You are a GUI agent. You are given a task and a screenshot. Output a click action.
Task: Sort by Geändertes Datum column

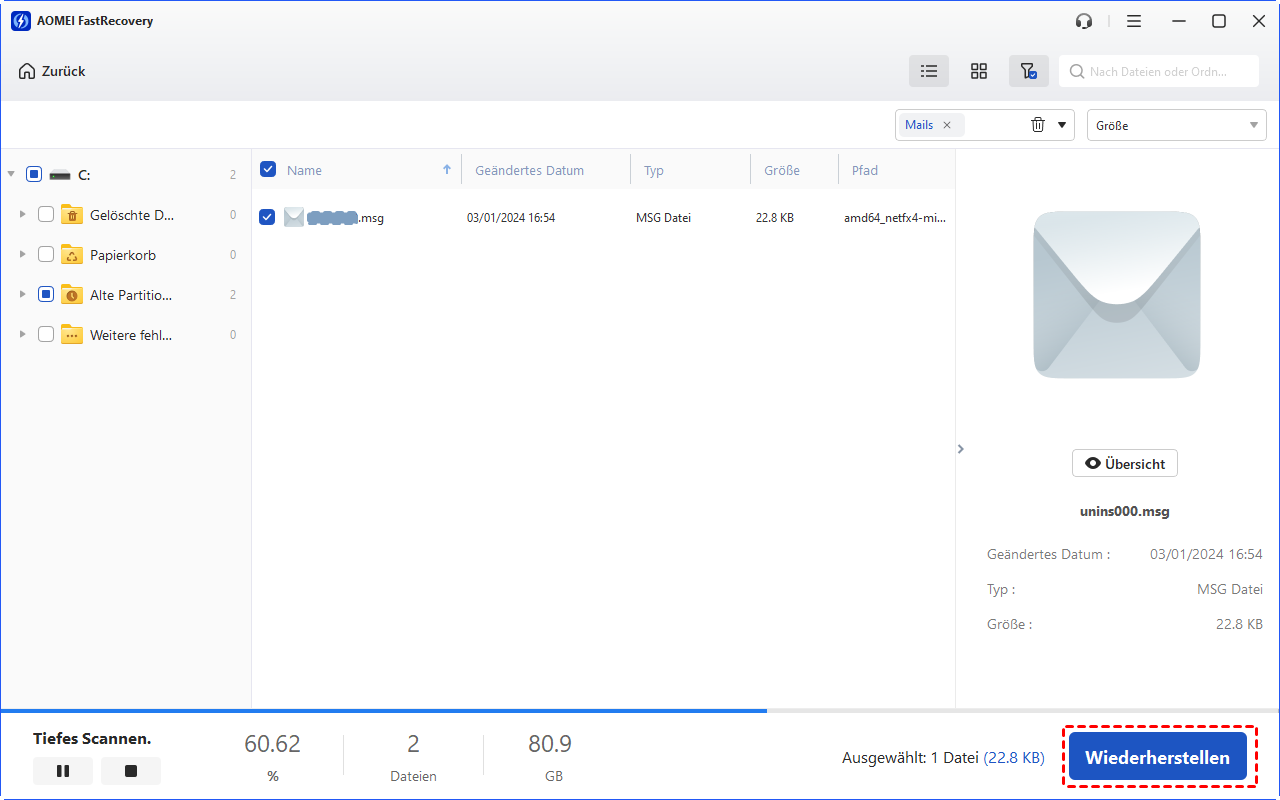point(529,170)
